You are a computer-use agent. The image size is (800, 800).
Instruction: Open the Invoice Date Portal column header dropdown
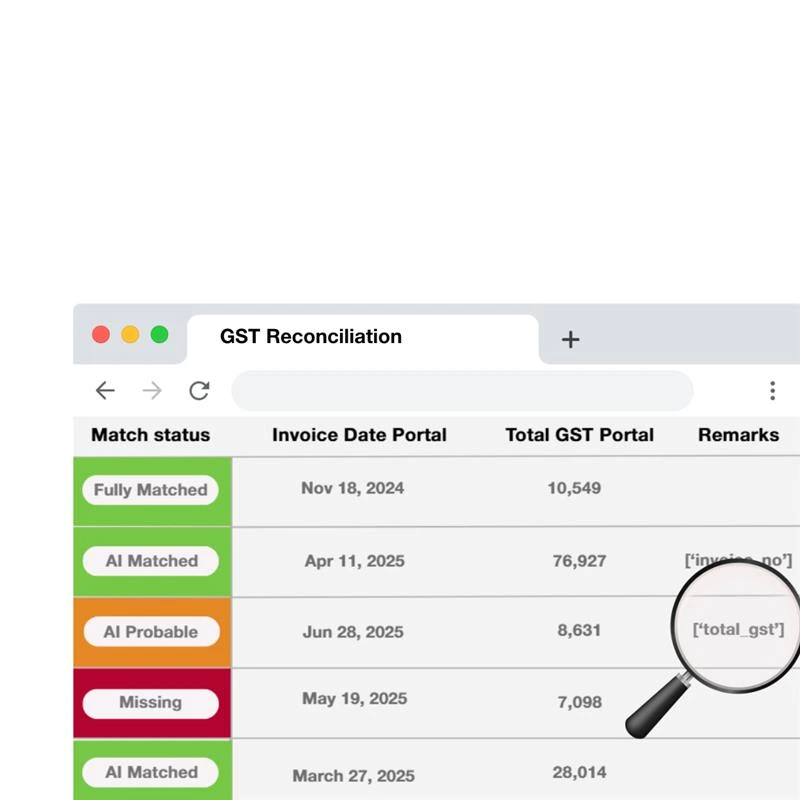coord(360,435)
